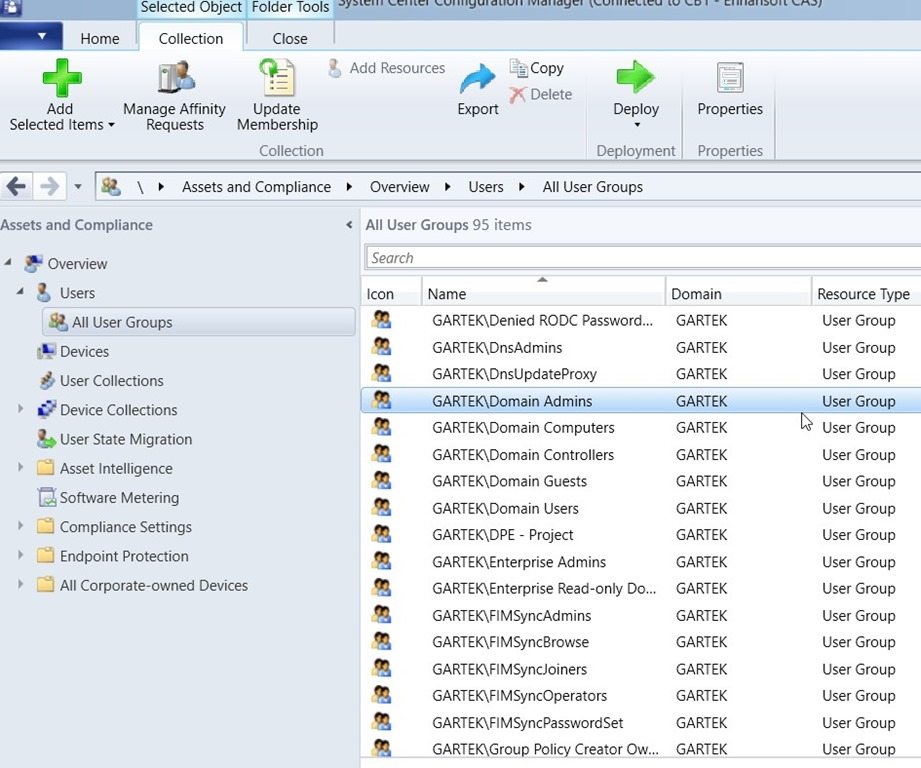The width and height of the screenshot is (921, 768).
Task: Expand the Endpoint Protection node
Action: (21, 554)
